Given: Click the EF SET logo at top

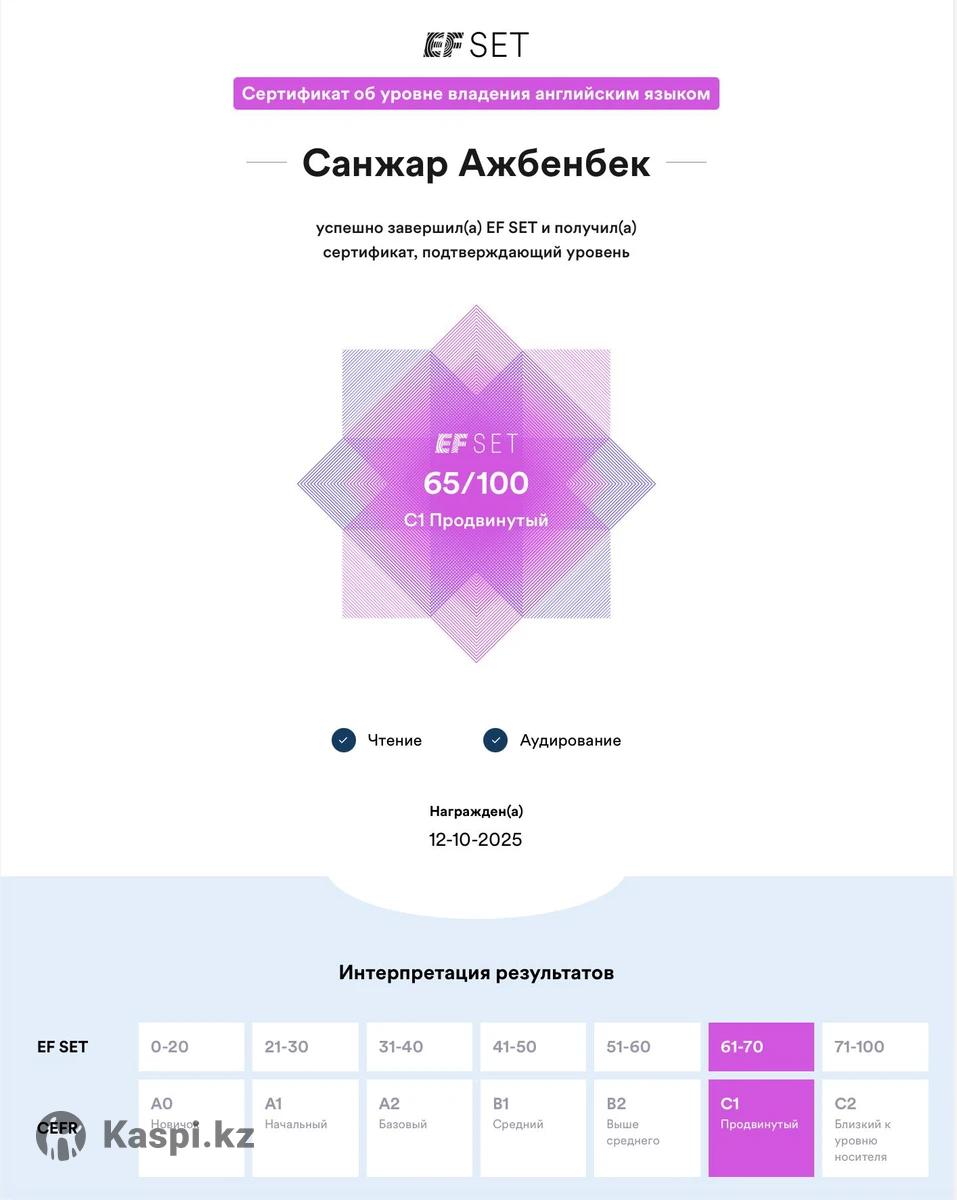Looking at the screenshot, I should pyautogui.click(x=476, y=45).
